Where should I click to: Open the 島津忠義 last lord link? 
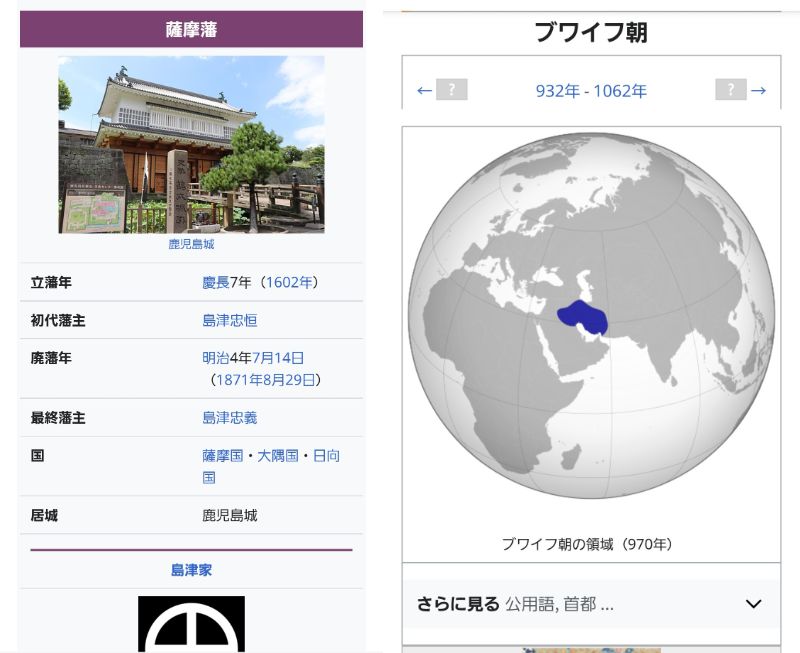(x=230, y=418)
